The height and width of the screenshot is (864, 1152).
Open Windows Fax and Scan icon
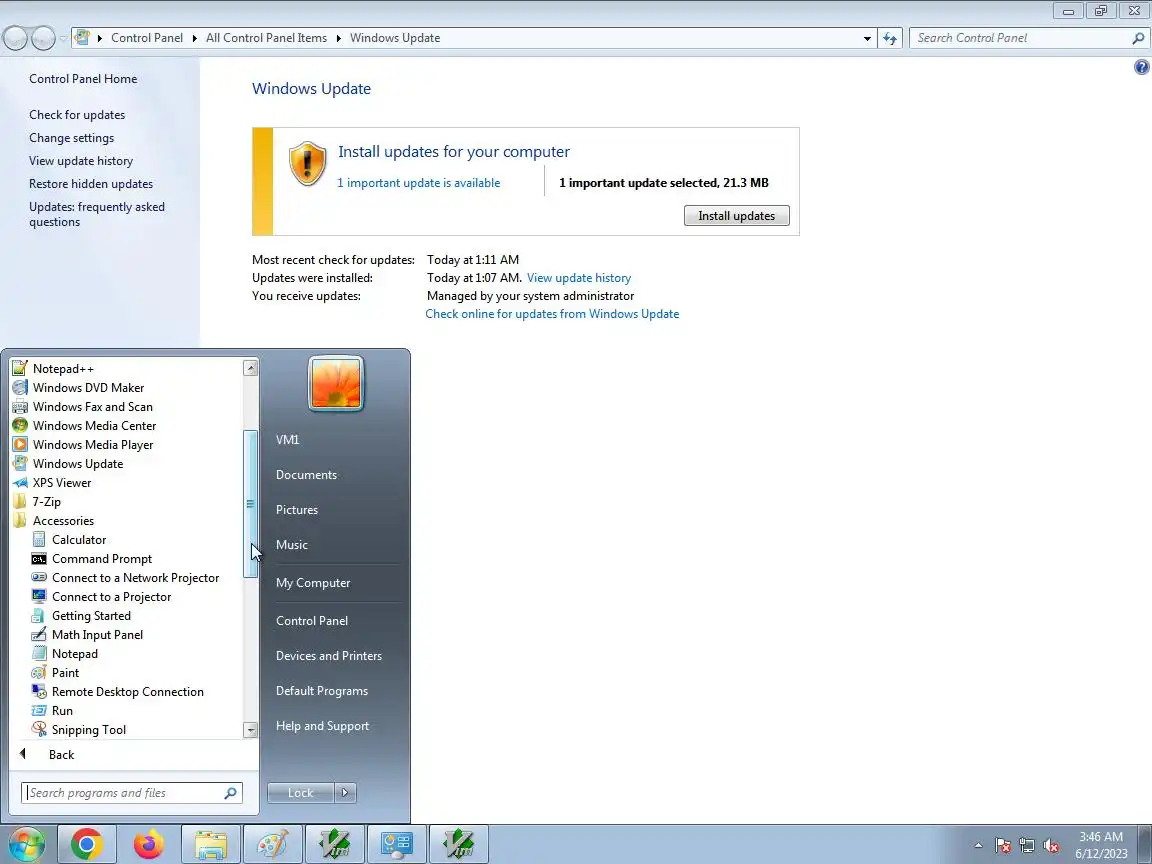click(x=20, y=407)
